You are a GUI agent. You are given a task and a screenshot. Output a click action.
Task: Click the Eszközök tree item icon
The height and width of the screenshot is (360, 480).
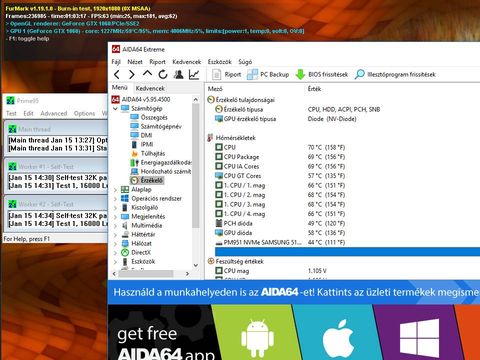(x=125, y=262)
